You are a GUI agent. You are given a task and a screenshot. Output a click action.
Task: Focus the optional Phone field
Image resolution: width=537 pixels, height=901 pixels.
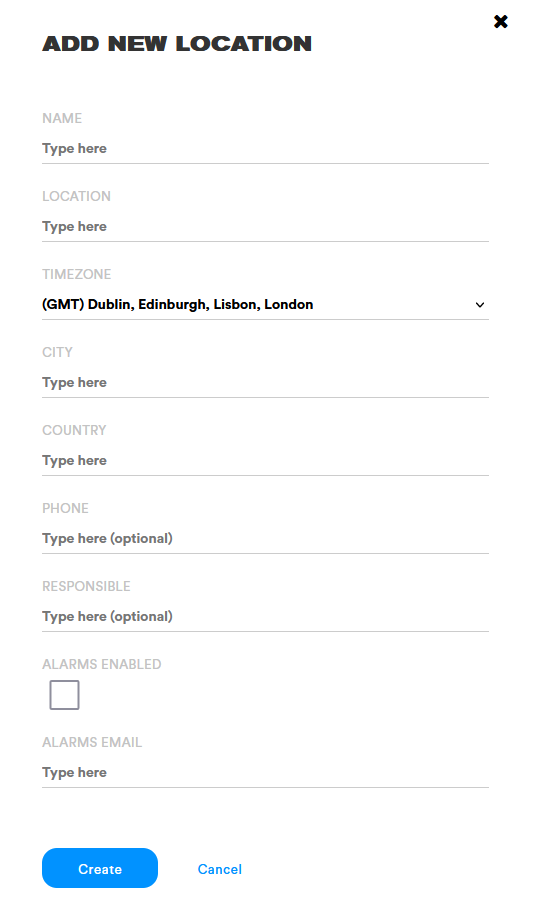pos(265,539)
